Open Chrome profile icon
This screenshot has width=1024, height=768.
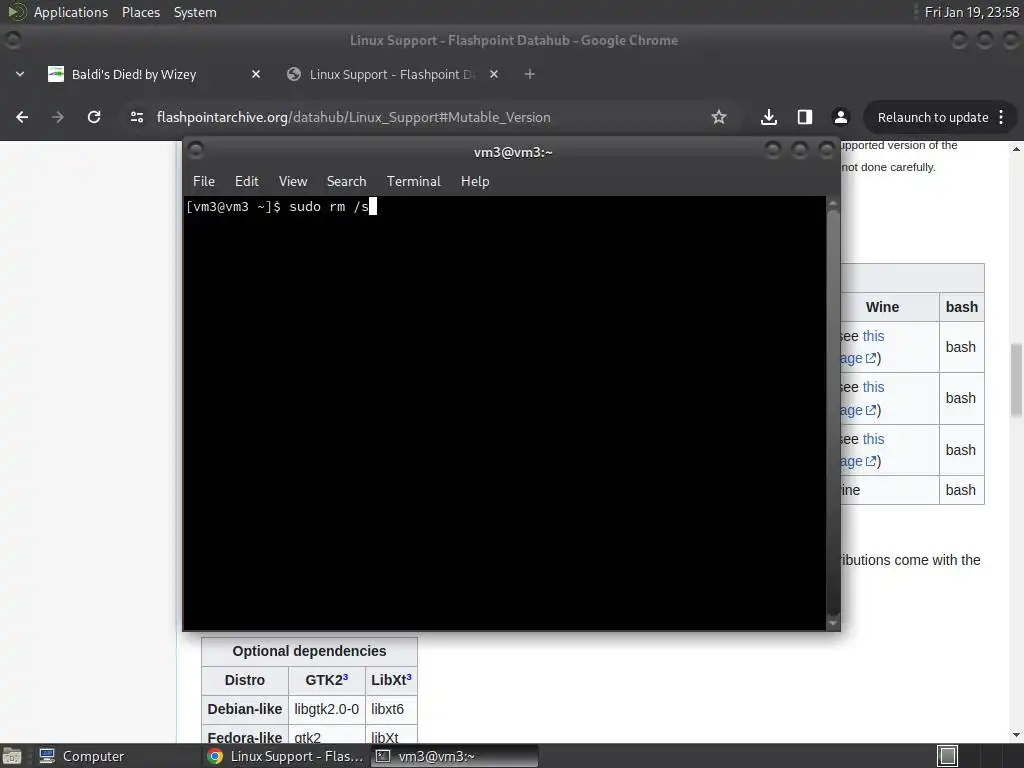[x=840, y=117]
